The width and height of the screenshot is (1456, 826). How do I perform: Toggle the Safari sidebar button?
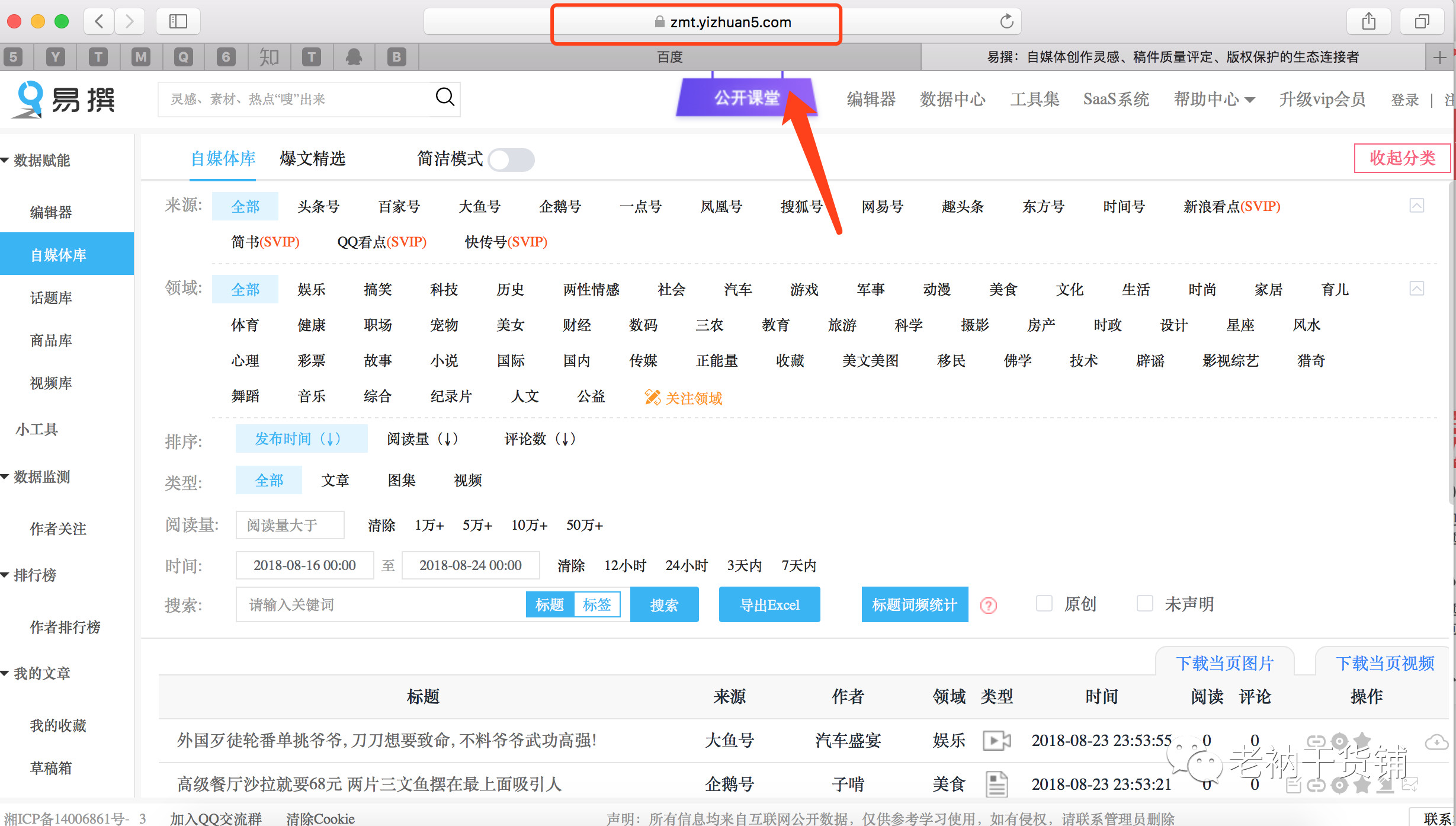click(178, 22)
